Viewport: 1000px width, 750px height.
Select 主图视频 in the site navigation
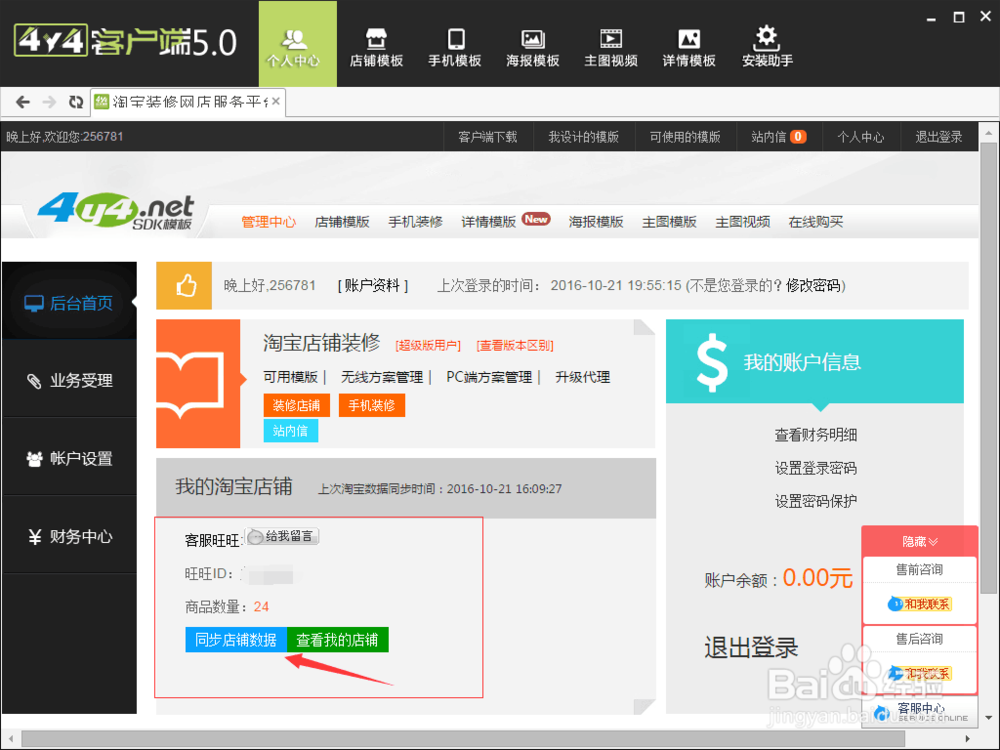coord(743,222)
